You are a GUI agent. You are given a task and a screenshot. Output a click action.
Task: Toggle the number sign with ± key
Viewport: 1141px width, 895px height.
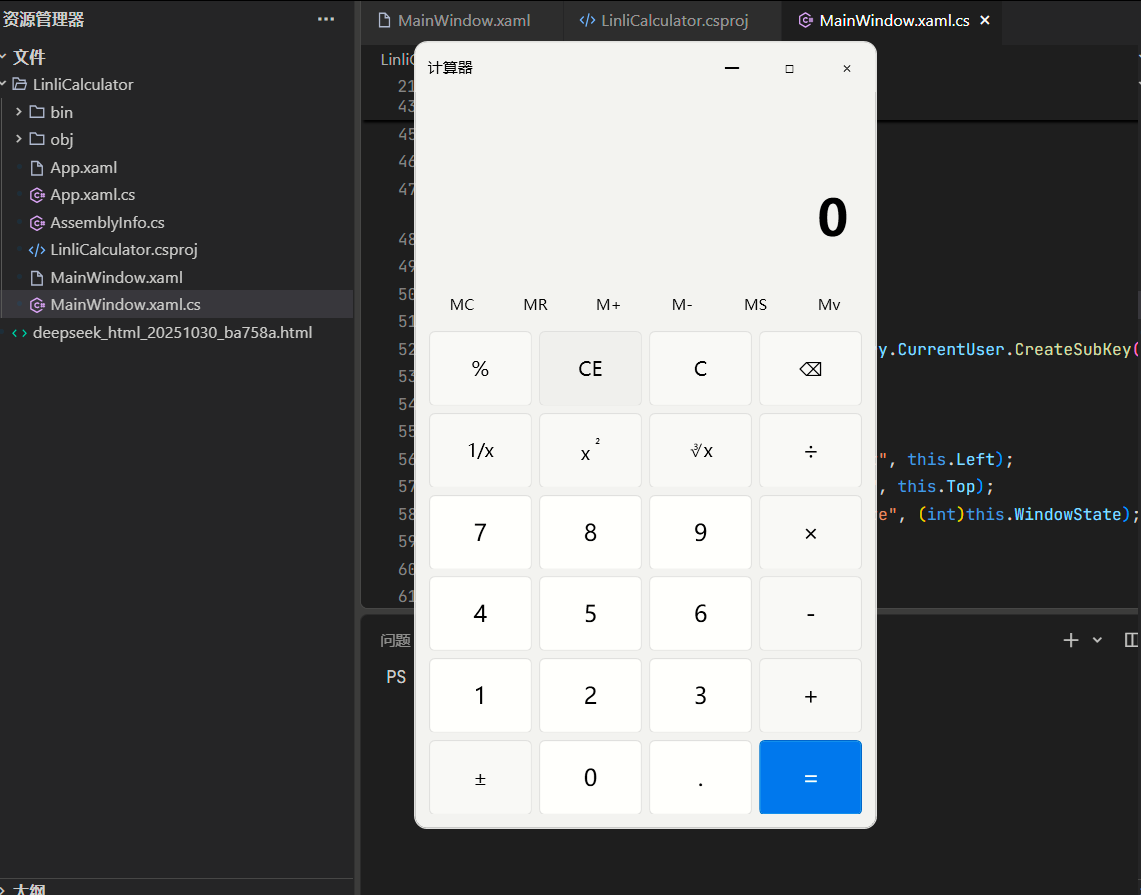480,778
